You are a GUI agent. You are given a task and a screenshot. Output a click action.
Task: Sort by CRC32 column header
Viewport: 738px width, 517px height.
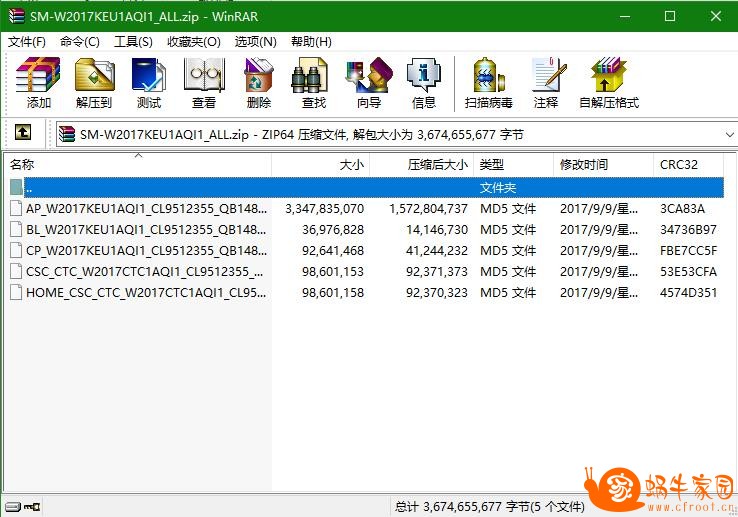pos(688,164)
